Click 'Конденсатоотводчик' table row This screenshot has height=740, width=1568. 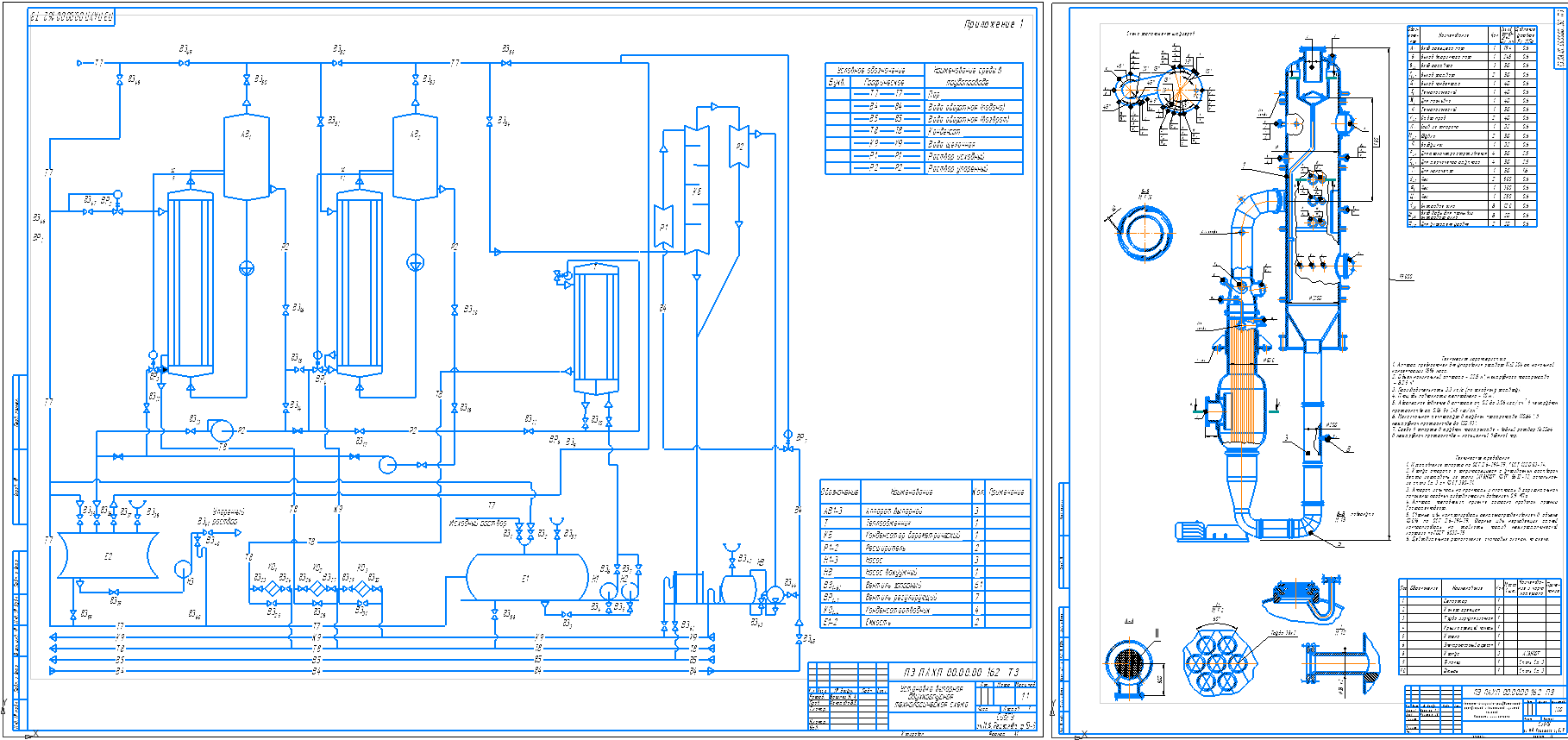coord(925,610)
